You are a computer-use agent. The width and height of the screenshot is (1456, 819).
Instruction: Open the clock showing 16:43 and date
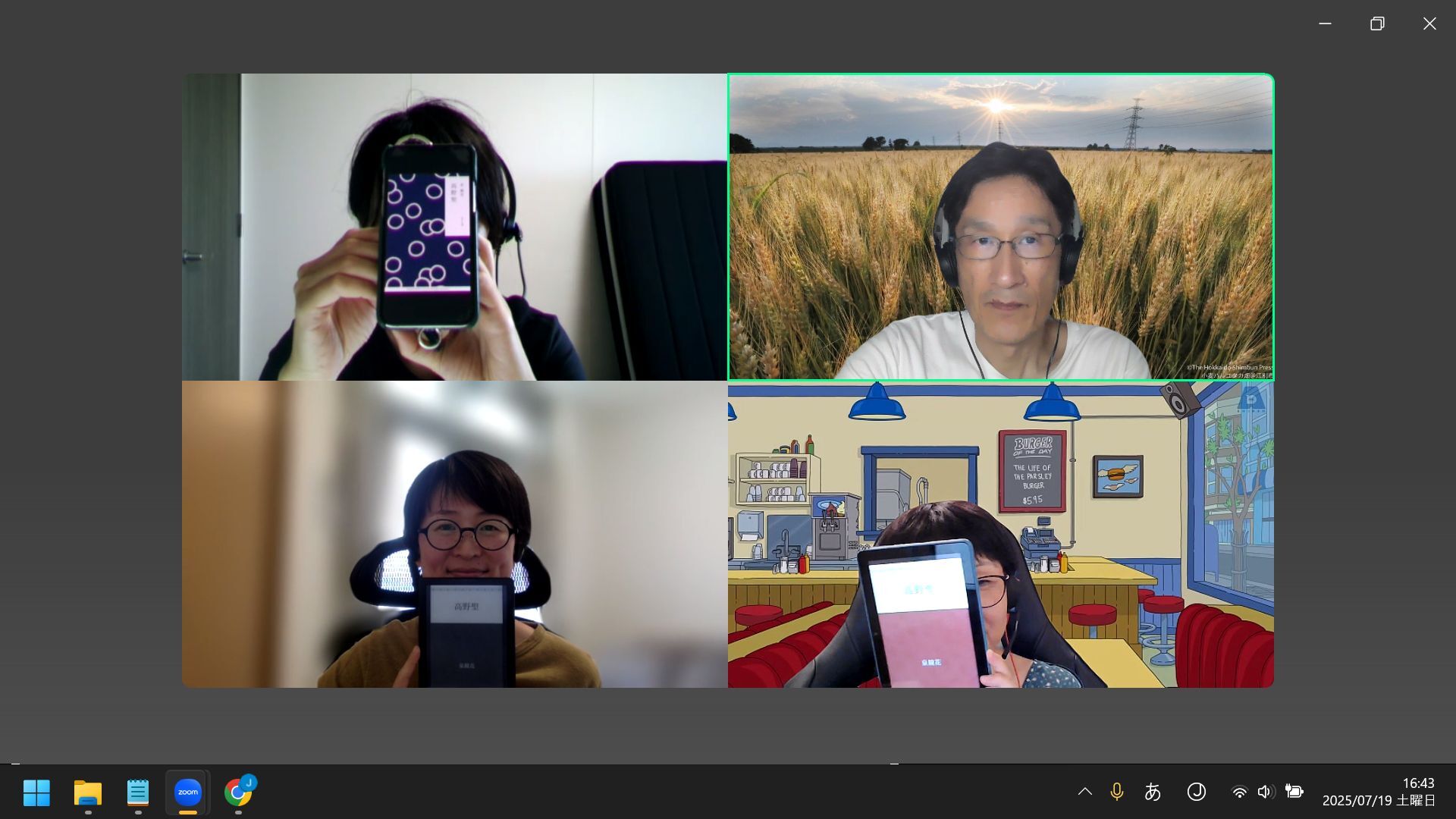coord(1379,792)
